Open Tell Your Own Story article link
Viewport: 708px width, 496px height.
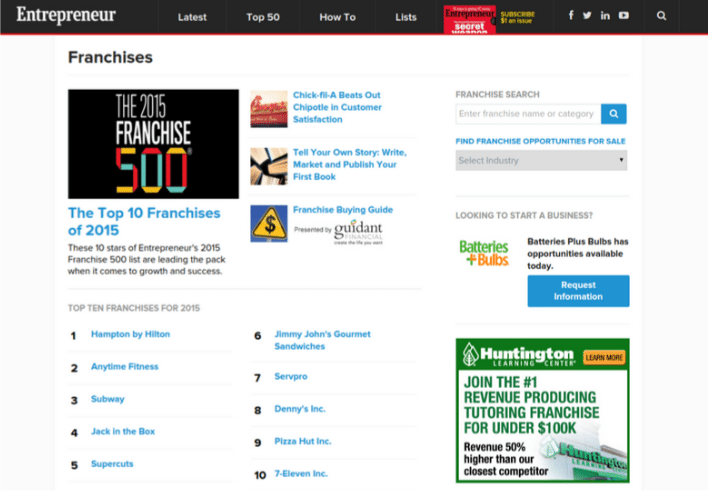coord(349,164)
